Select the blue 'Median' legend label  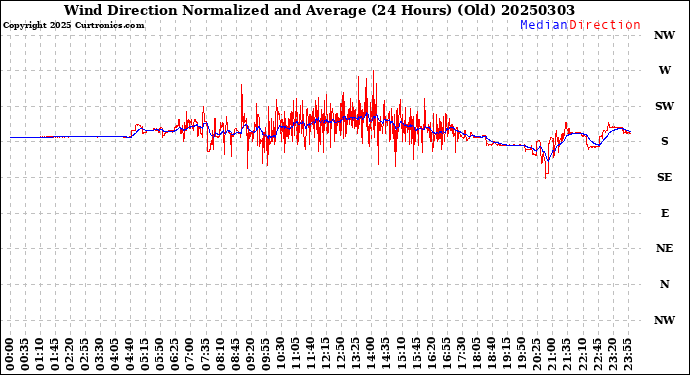coord(544,25)
